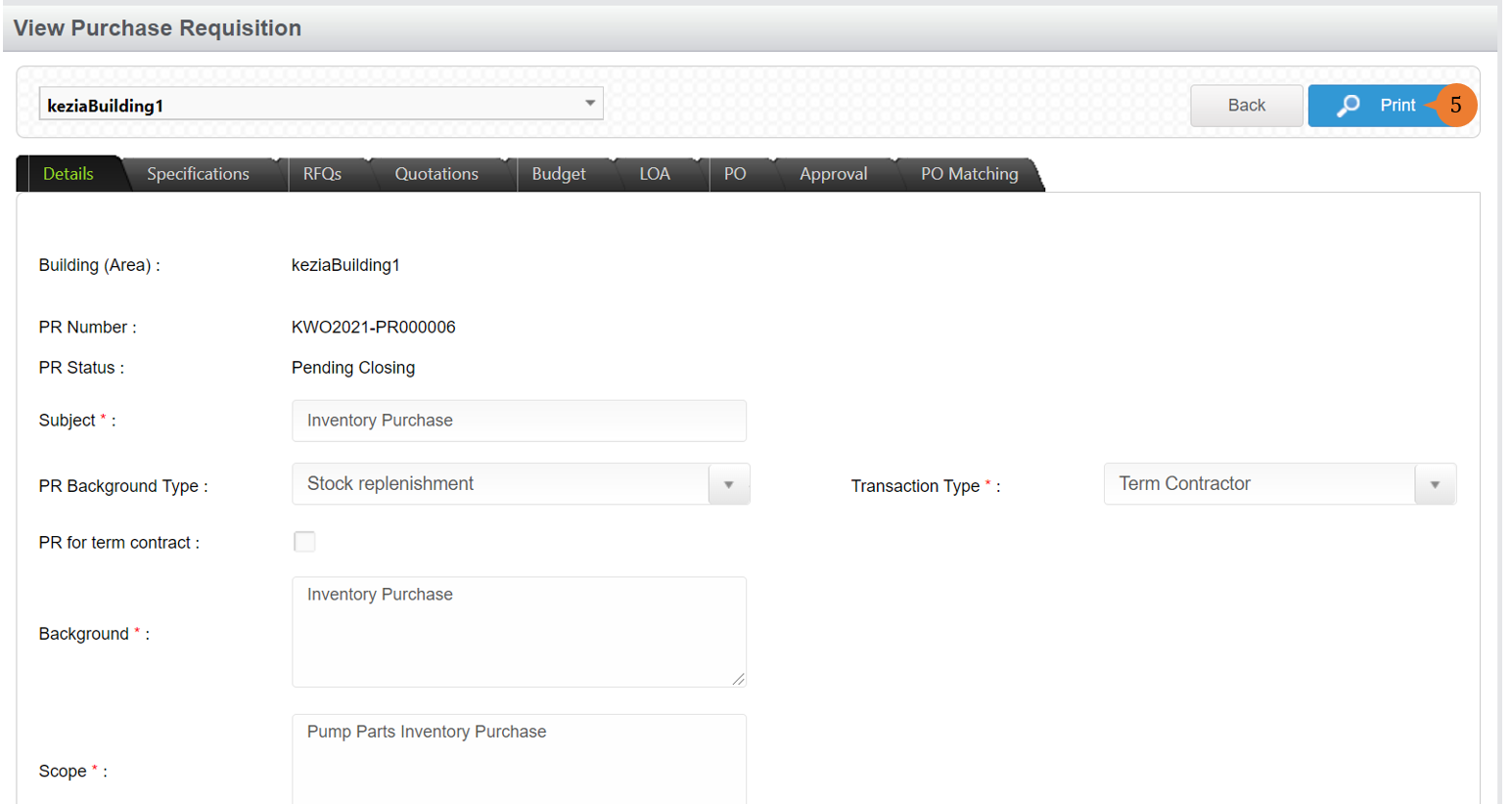Image resolution: width=1512 pixels, height=804 pixels.
Task: Click the View Purchase Requisition heading
Action: [158, 28]
